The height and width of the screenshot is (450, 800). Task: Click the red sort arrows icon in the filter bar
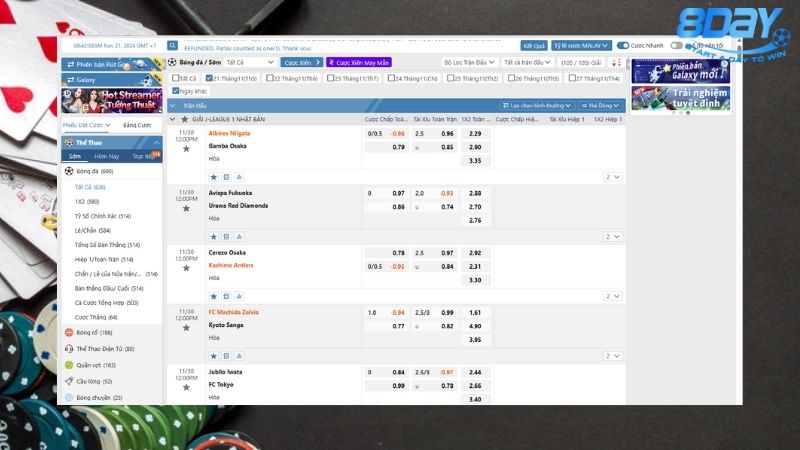click(616, 63)
